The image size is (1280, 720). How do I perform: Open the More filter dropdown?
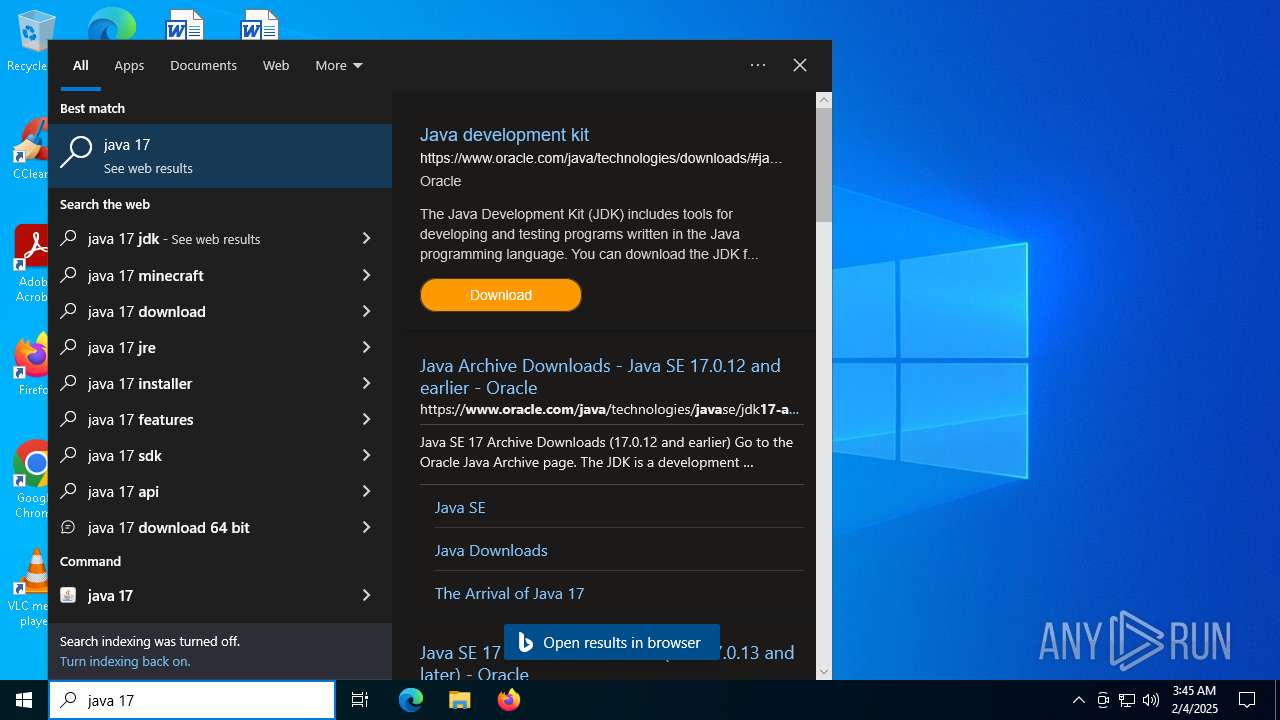[339, 65]
